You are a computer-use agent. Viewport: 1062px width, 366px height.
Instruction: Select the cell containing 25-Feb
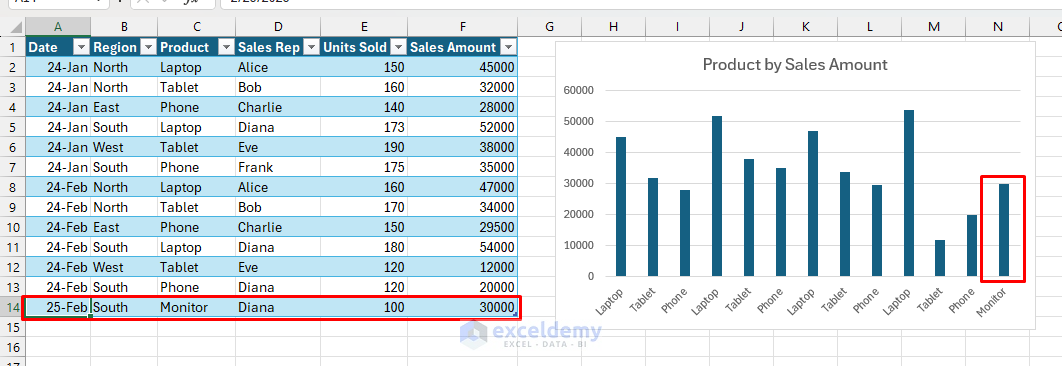[x=58, y=307]
